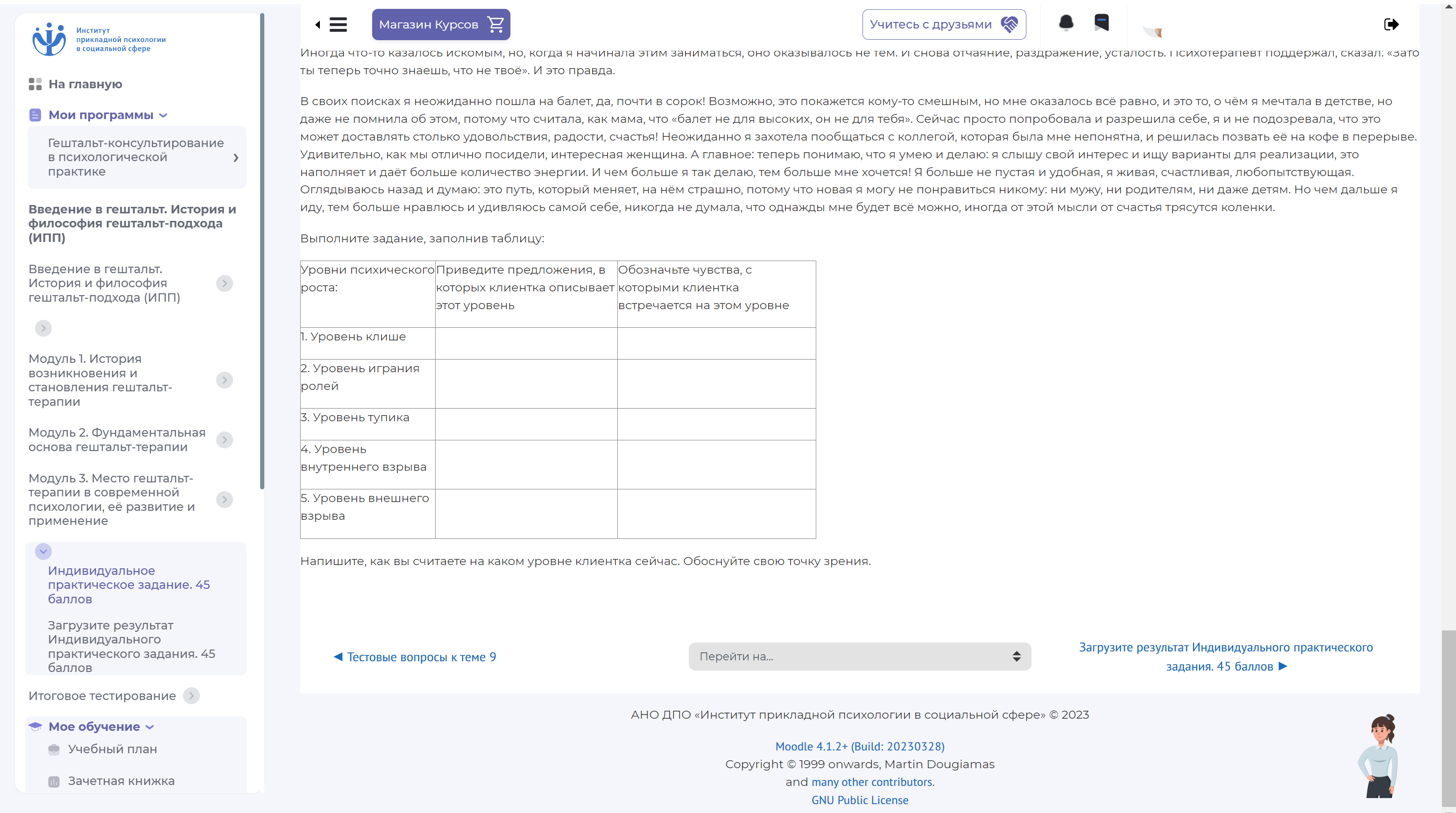
Task: Go to На главную
Action: 85,84
